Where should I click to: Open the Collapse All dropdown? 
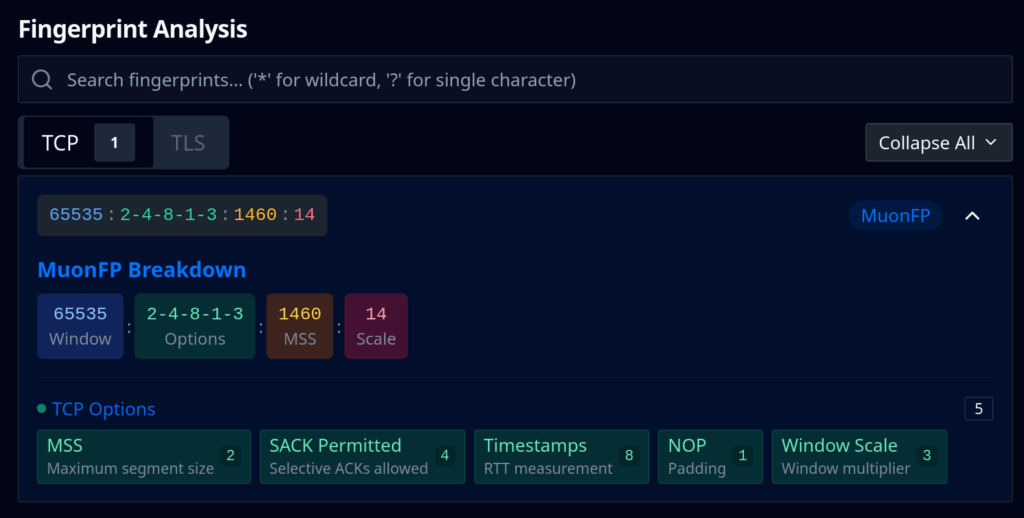[x=938, y=143]
